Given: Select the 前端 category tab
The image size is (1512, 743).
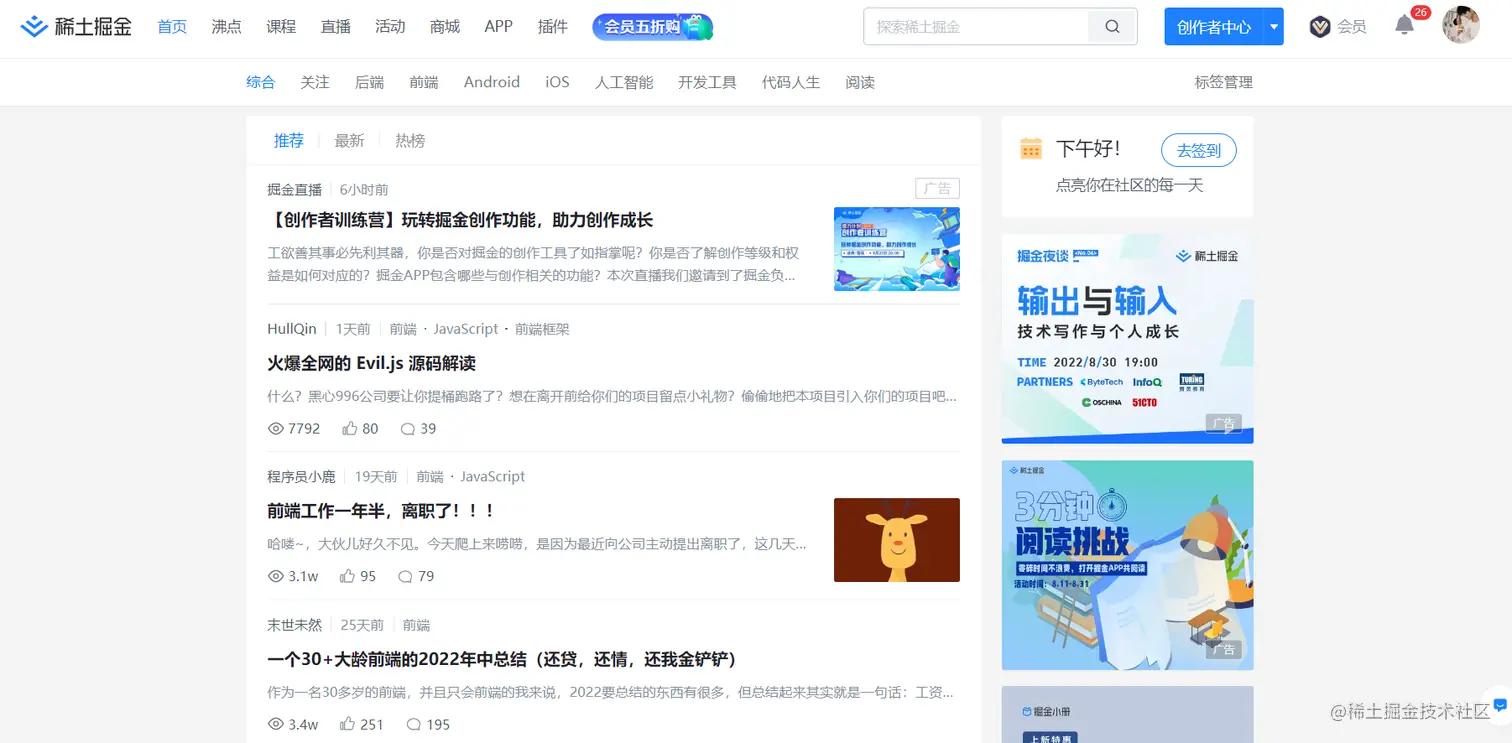Looking at the screenshot, I should click(424, 82).
